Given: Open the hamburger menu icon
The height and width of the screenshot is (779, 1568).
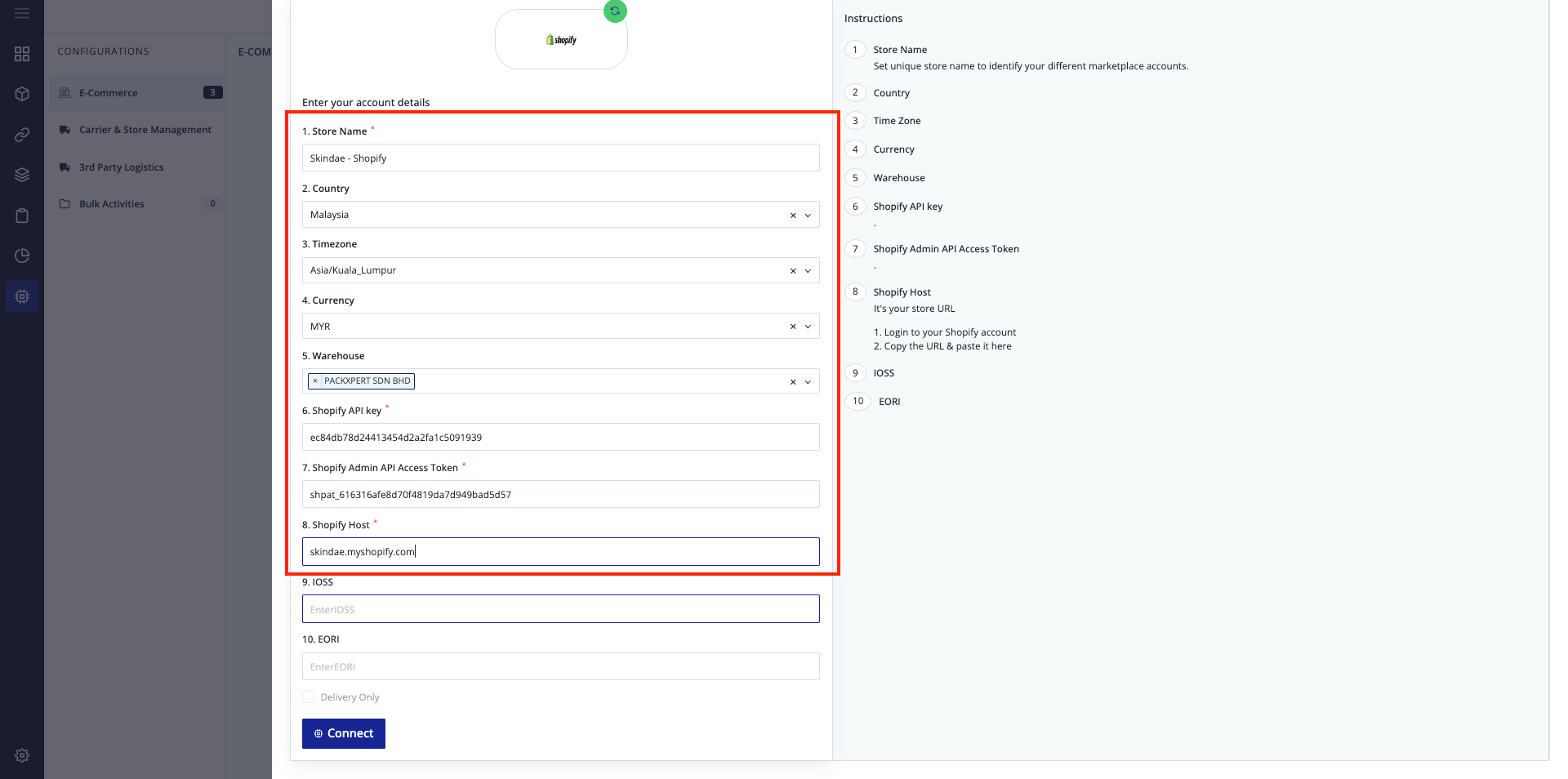Looking at the screenshot, I should pos(22,13).
